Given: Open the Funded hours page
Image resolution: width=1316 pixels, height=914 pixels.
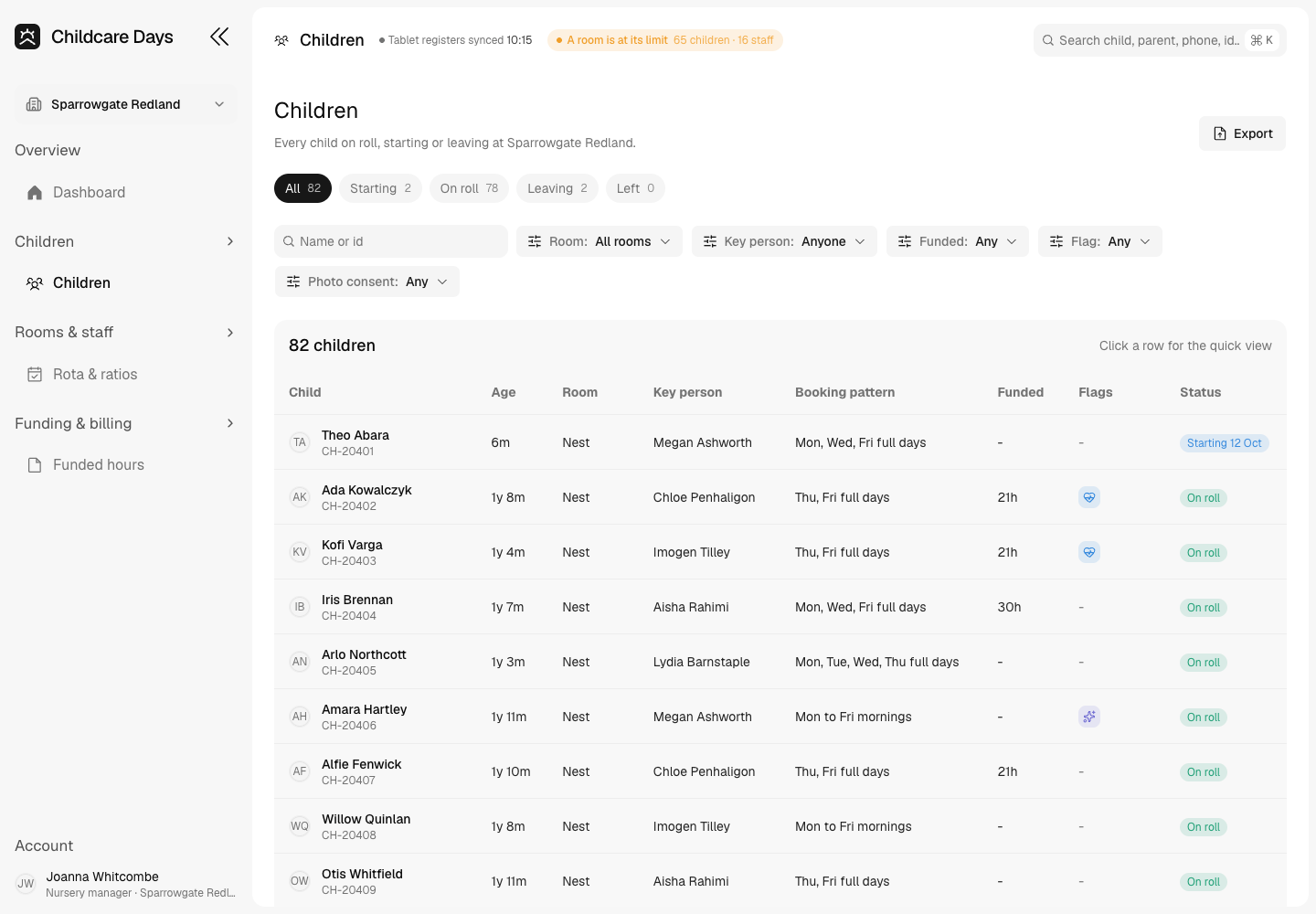Looking at the screenshot, I should (x=126, y=465).
